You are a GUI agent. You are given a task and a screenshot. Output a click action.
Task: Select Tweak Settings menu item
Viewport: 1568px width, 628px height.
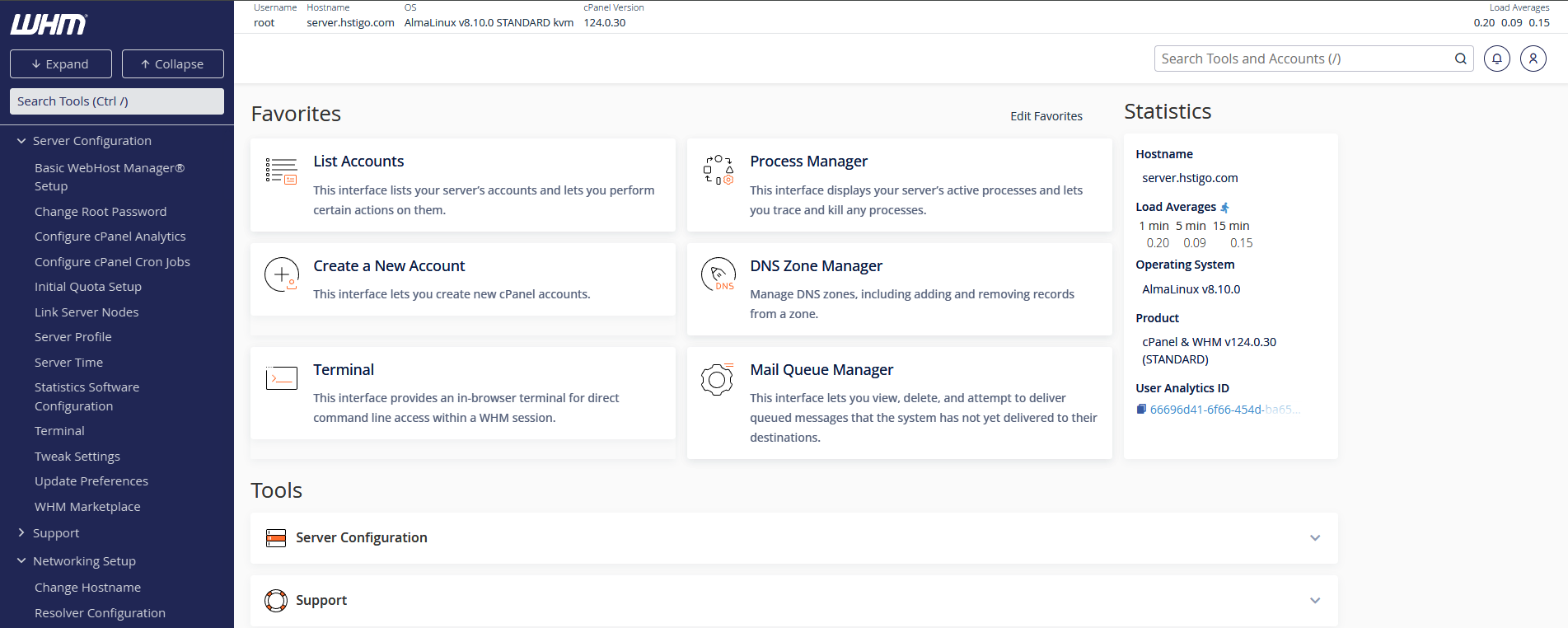click(77, 457)
